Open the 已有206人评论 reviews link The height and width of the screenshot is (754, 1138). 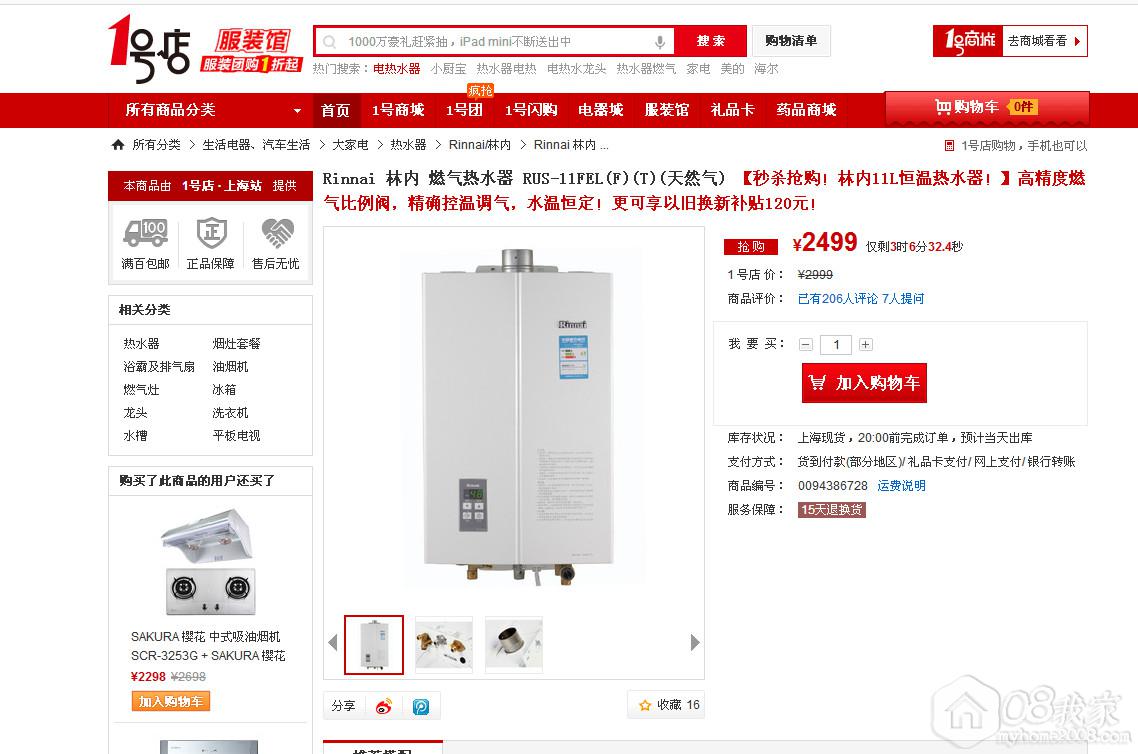click(838, 298)
